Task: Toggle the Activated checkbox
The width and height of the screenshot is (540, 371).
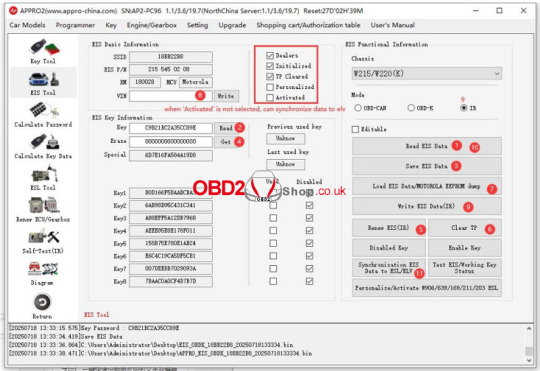Action: [x=270, y=97]
